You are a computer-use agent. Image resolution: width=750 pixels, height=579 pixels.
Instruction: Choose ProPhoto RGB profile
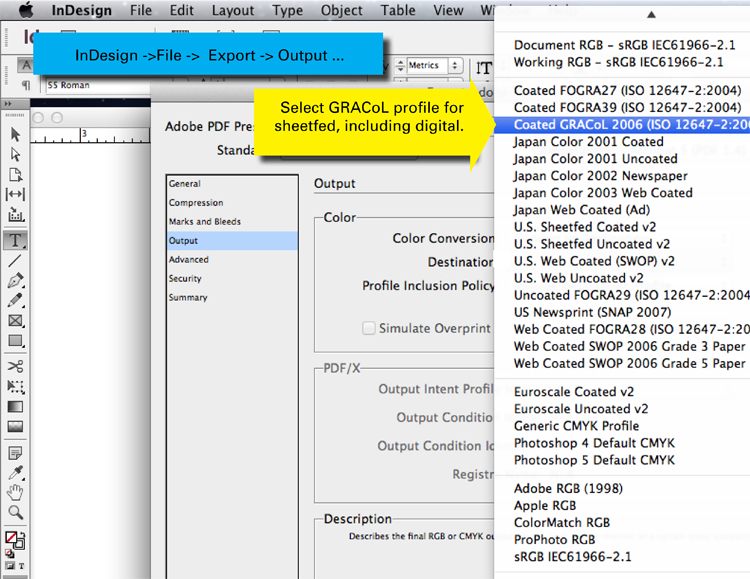(x=622, y=540)
